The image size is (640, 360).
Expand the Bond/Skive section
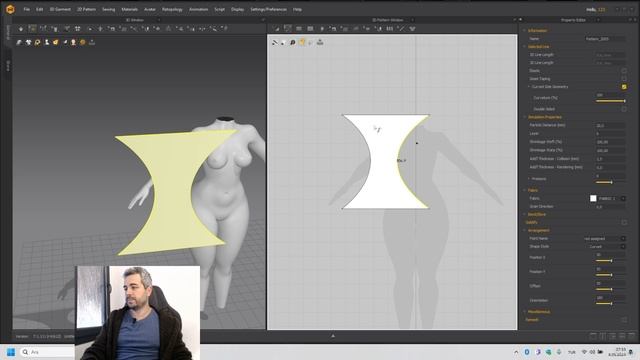pyautogui.click(x=524, y=214)
